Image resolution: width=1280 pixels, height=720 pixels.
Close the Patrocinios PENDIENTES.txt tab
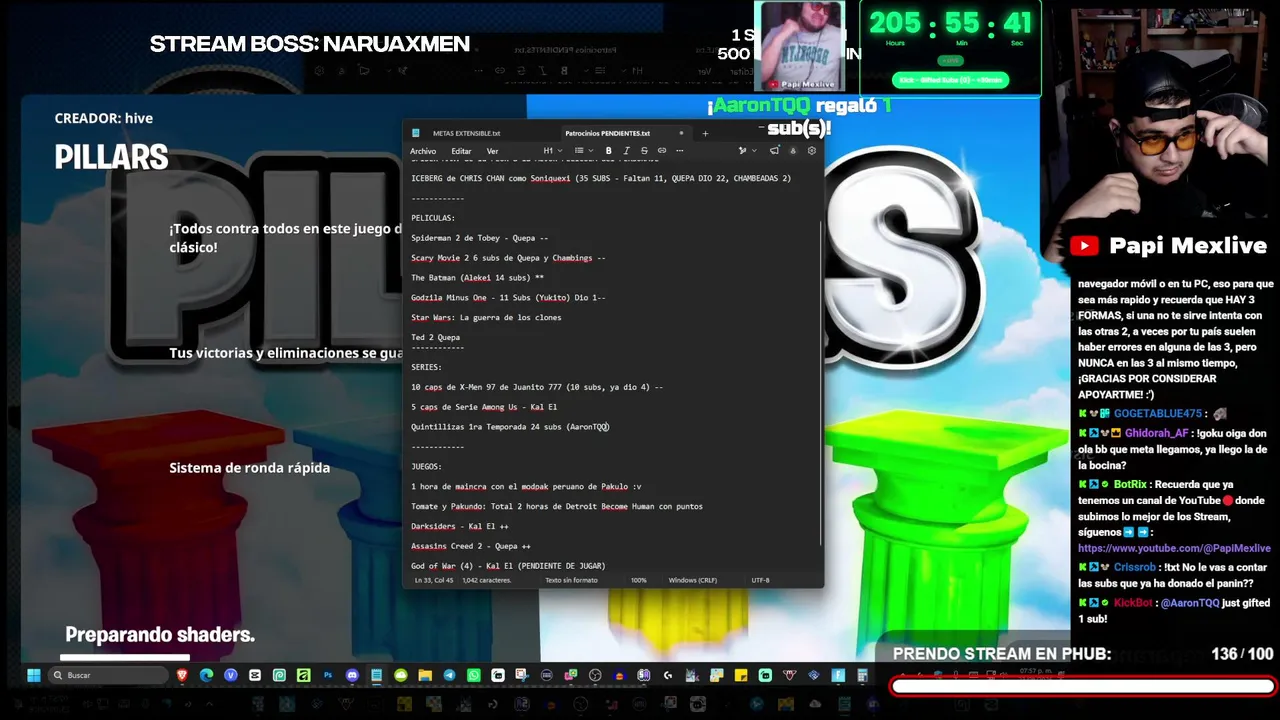coord(681,133)
